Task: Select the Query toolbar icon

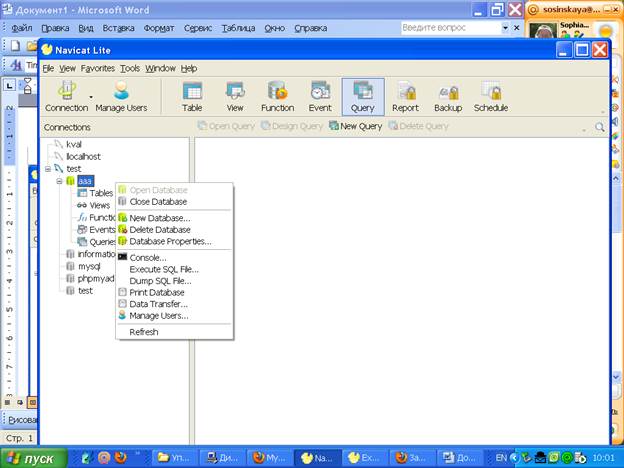Action: click(x=363, y=97)
